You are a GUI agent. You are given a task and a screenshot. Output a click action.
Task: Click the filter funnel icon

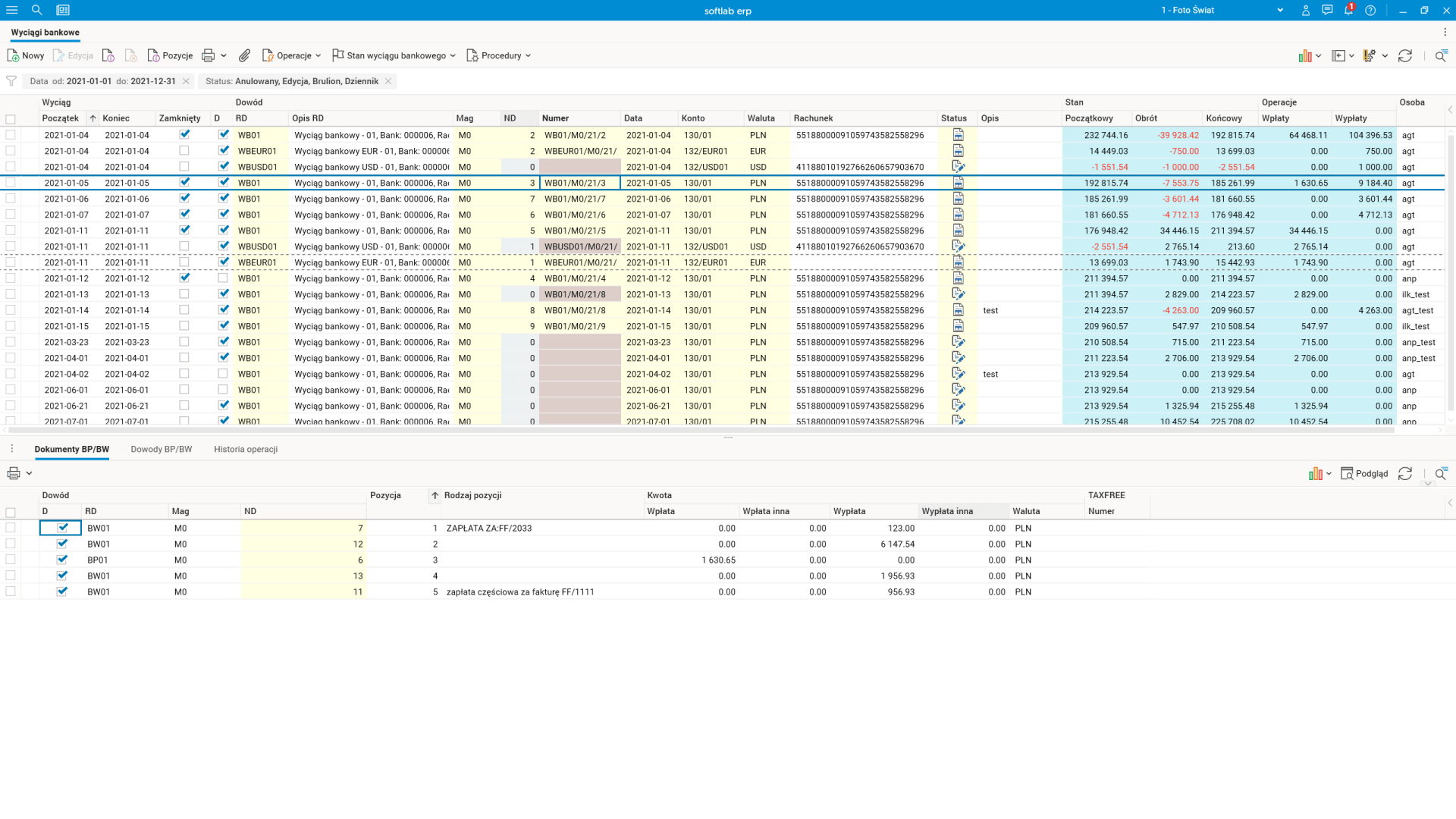tap(11, 81)
